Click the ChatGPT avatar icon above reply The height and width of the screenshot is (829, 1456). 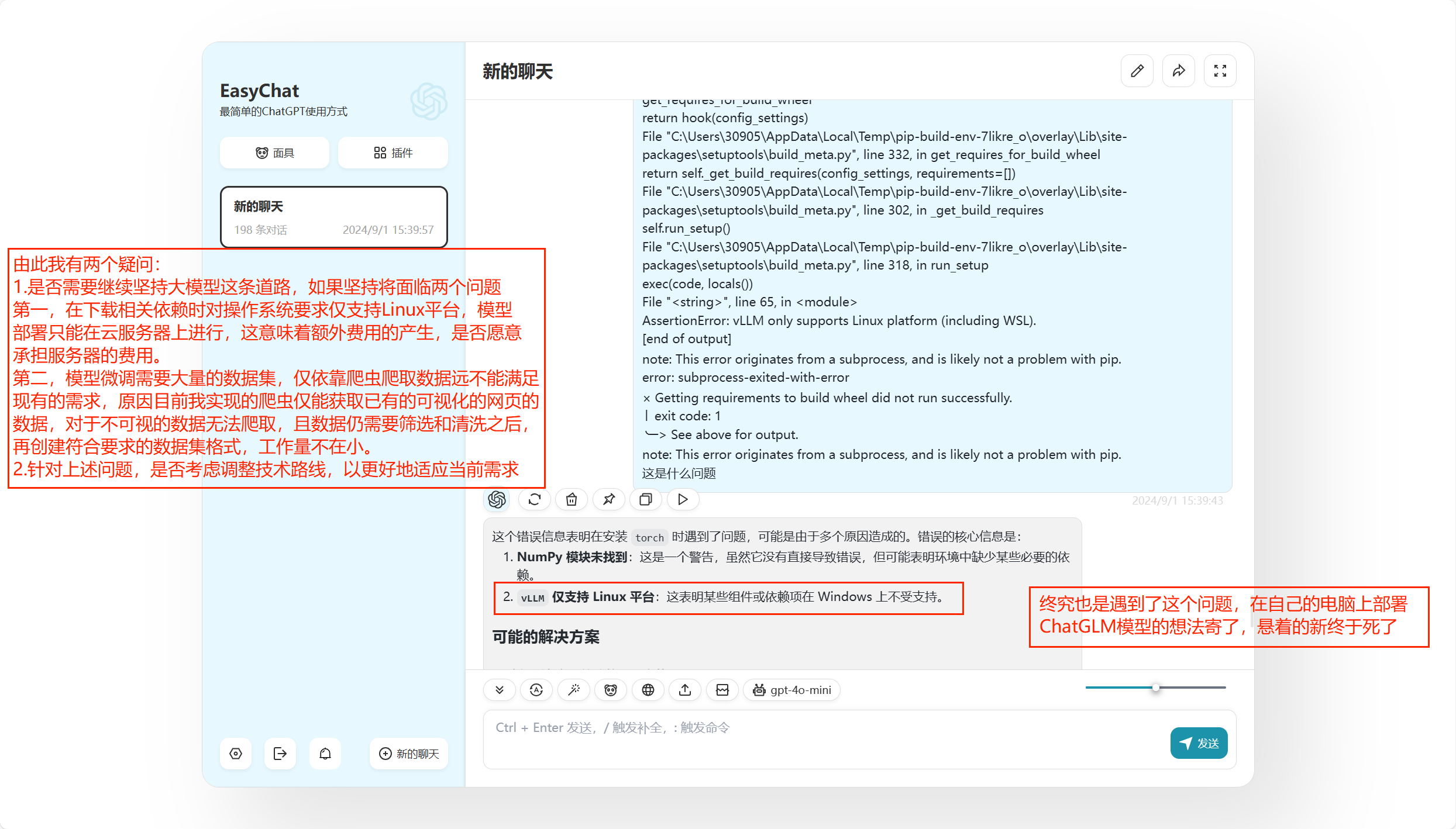click(x=497, y=499)
